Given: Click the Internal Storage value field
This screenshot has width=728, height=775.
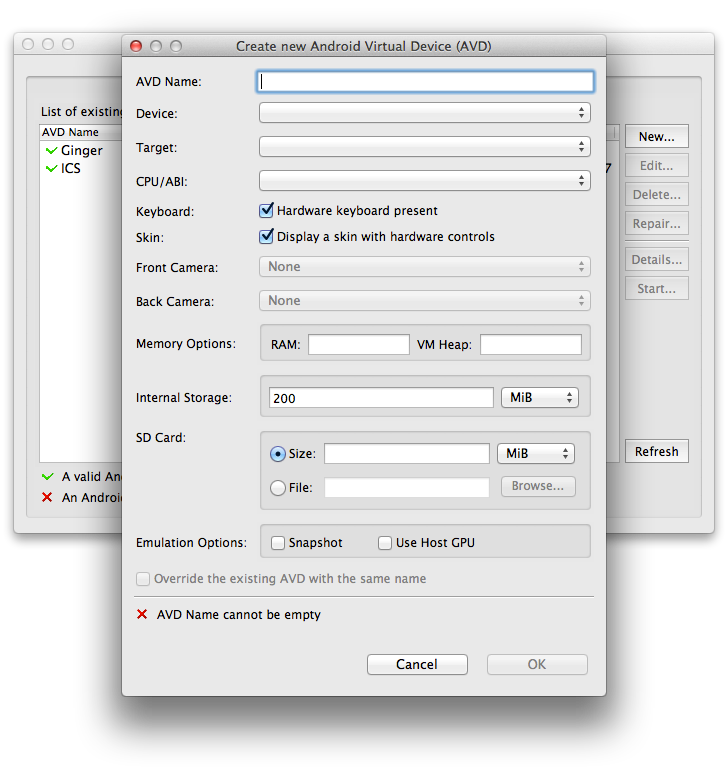Looking at the screenshot, I should point(381,398).
